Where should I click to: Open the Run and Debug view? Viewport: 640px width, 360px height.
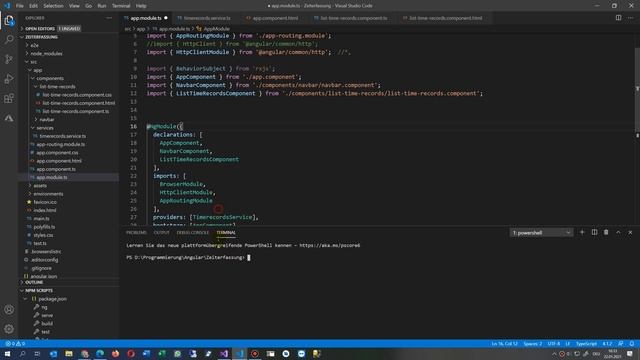pyautogui.click(x=9, y=79)
